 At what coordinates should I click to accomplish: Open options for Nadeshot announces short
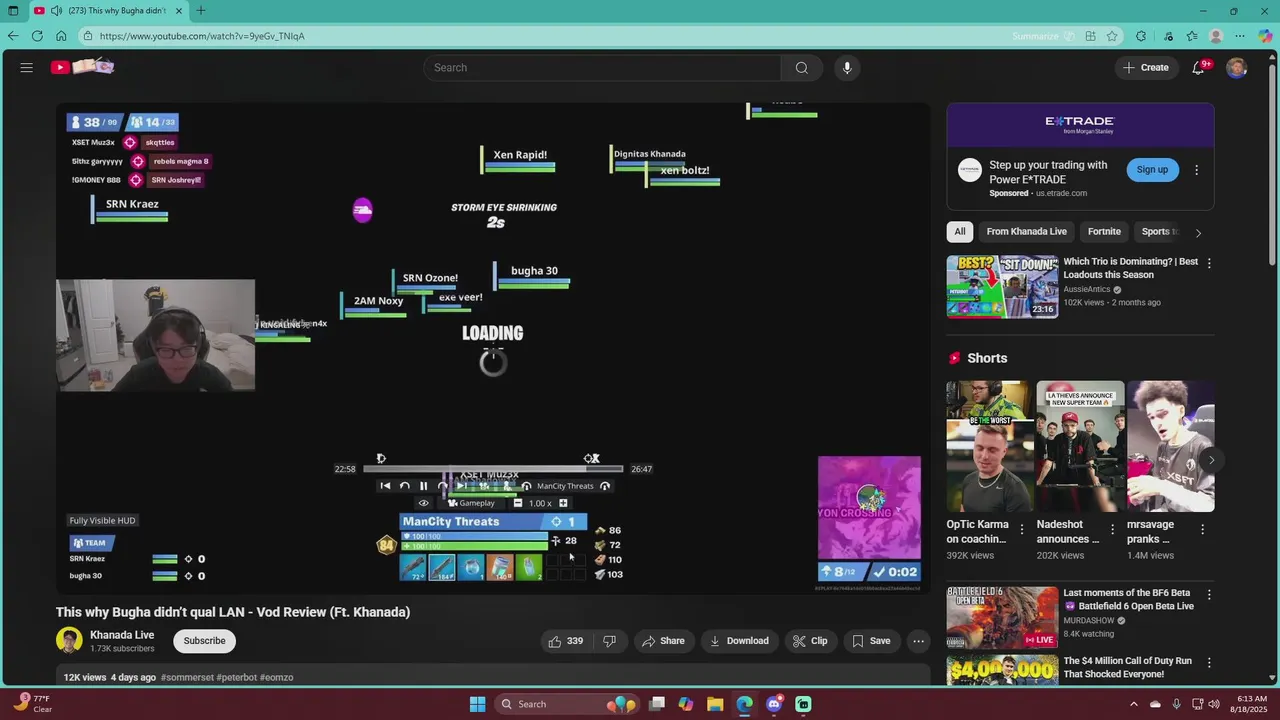[1112, 529]
